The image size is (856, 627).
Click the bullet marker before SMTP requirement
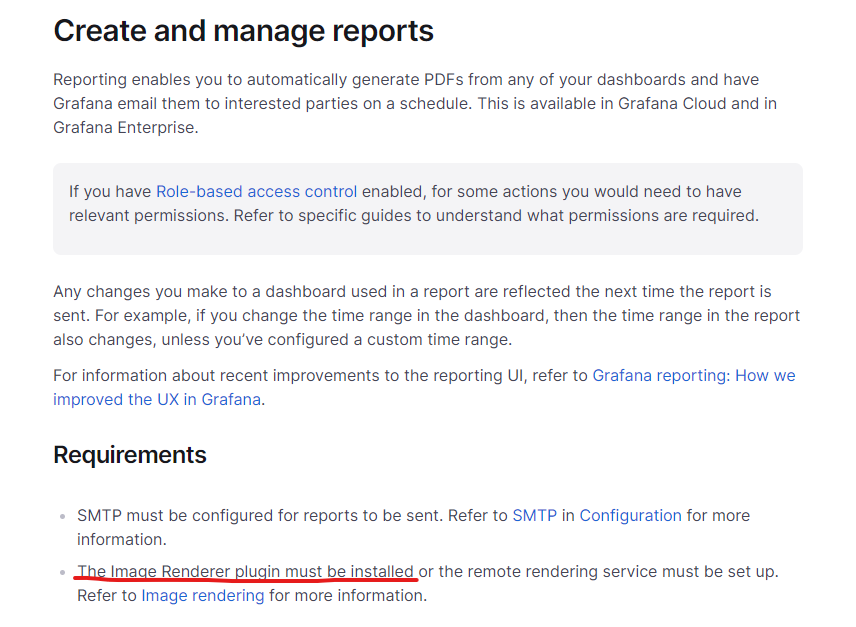coord(62,516)
